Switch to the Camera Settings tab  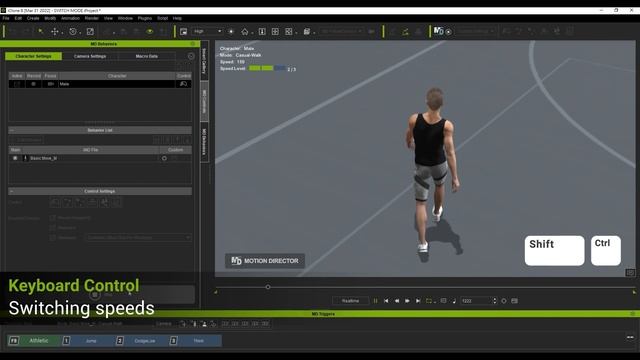90,56
